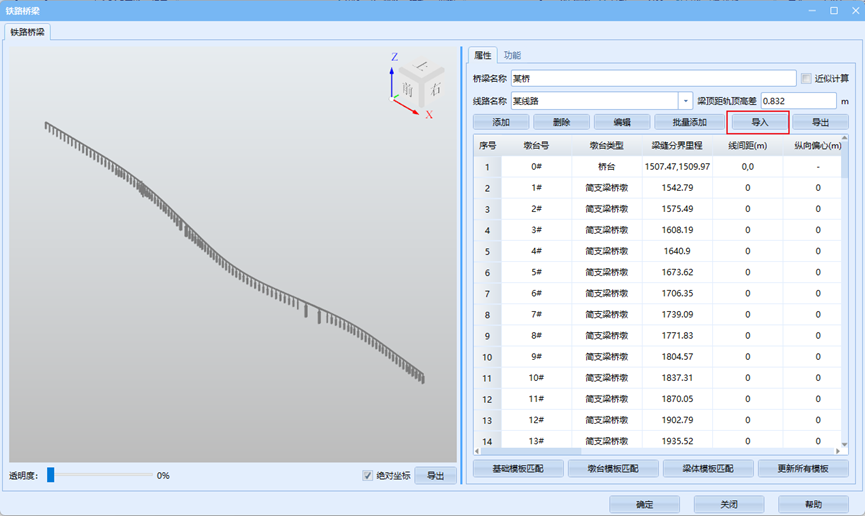The height and width of the screenshot is (516, 865).
Task: Select row 5 pier 4# in table
Action: pyautogui.click(x=538, y=251)
